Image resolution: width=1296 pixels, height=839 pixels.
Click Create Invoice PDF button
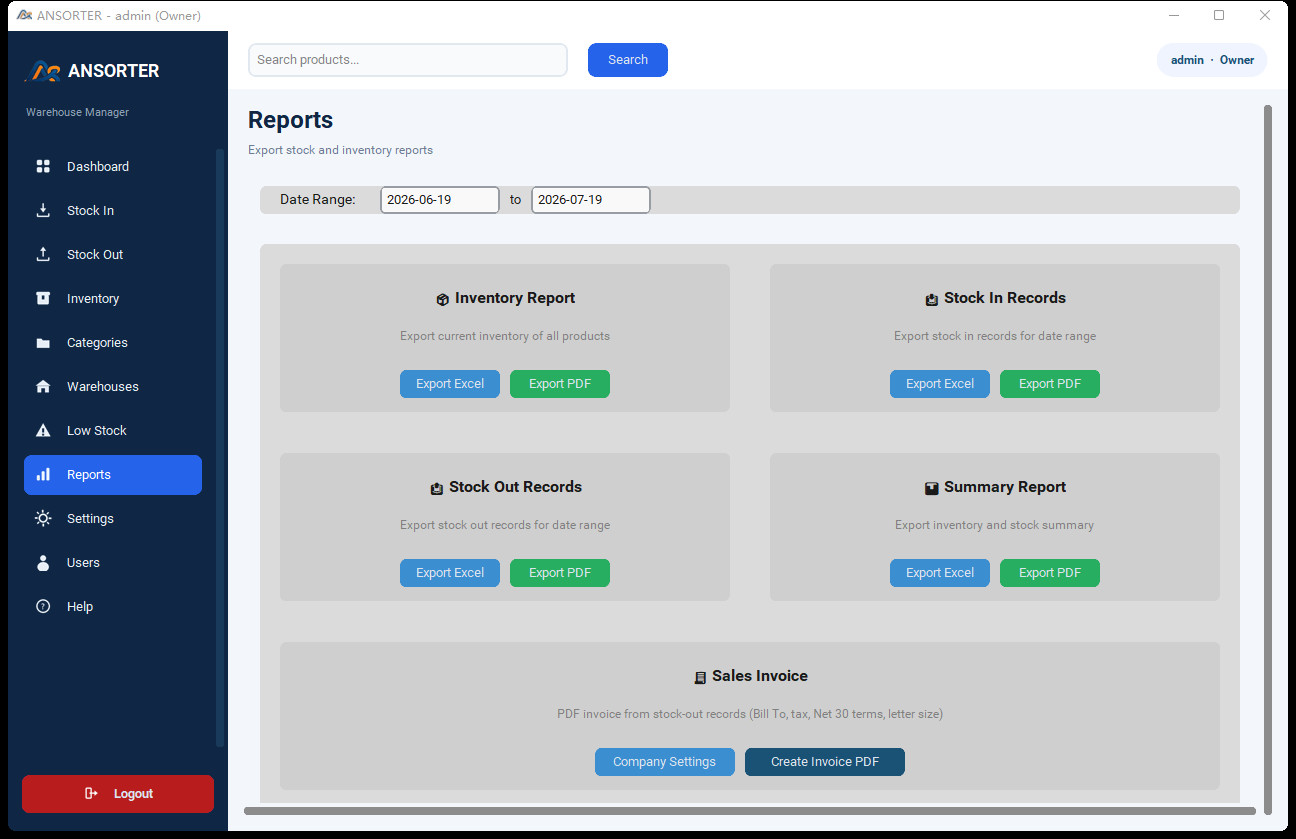(x=825, y=762)
